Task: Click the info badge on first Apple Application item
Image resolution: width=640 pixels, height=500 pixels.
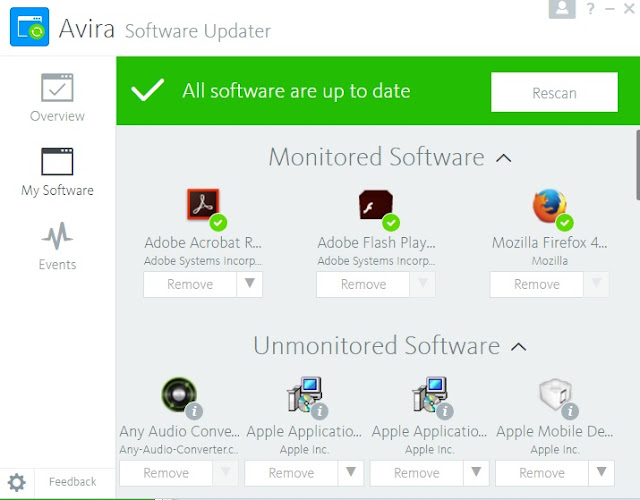Action: [320, 411]
